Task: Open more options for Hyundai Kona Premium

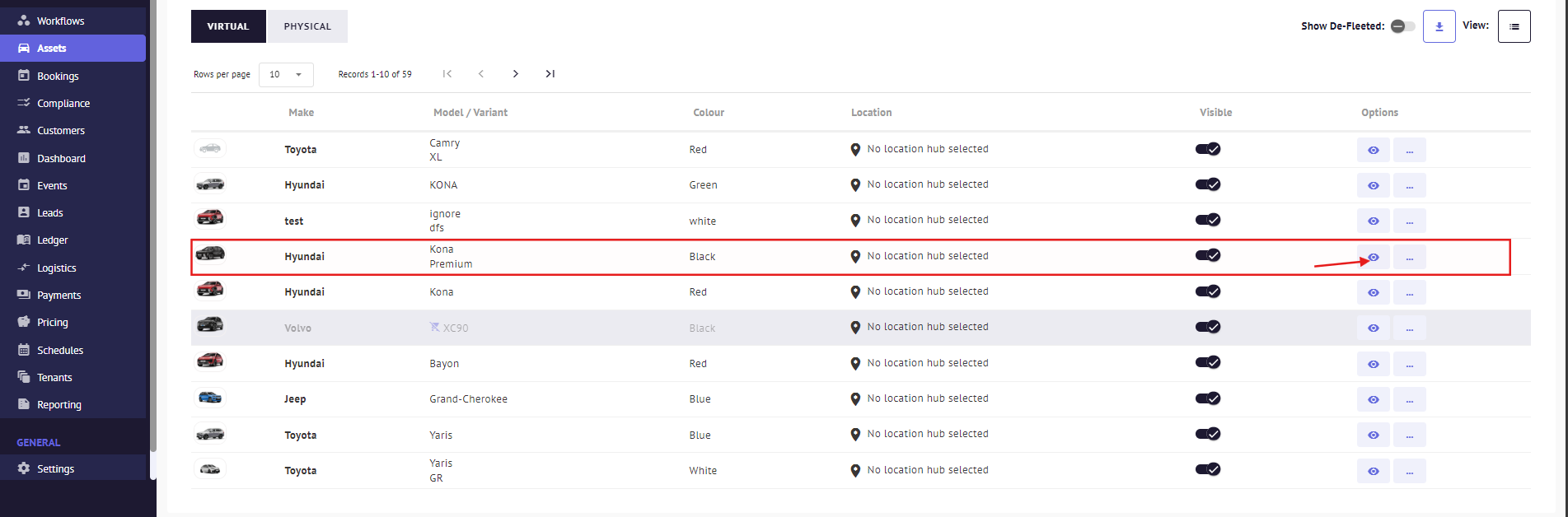Action: coord(1410,257)
